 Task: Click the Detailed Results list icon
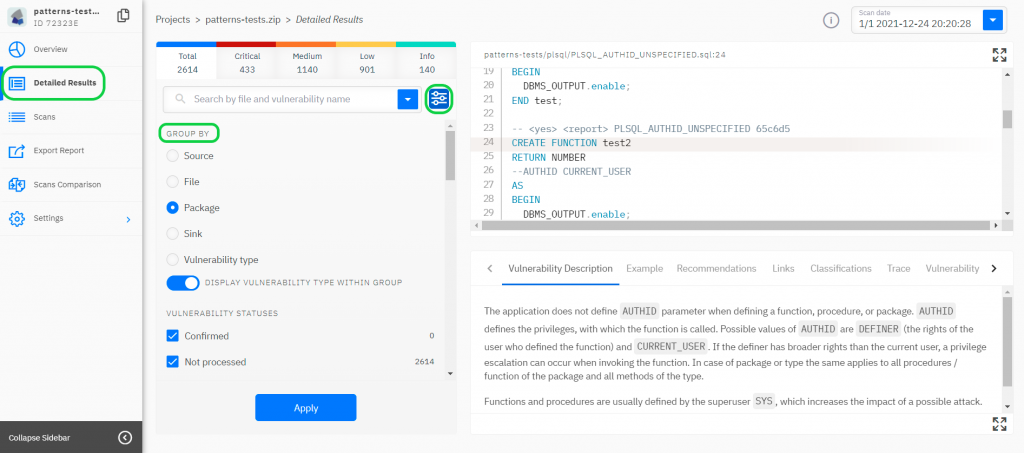click(17, 83)
